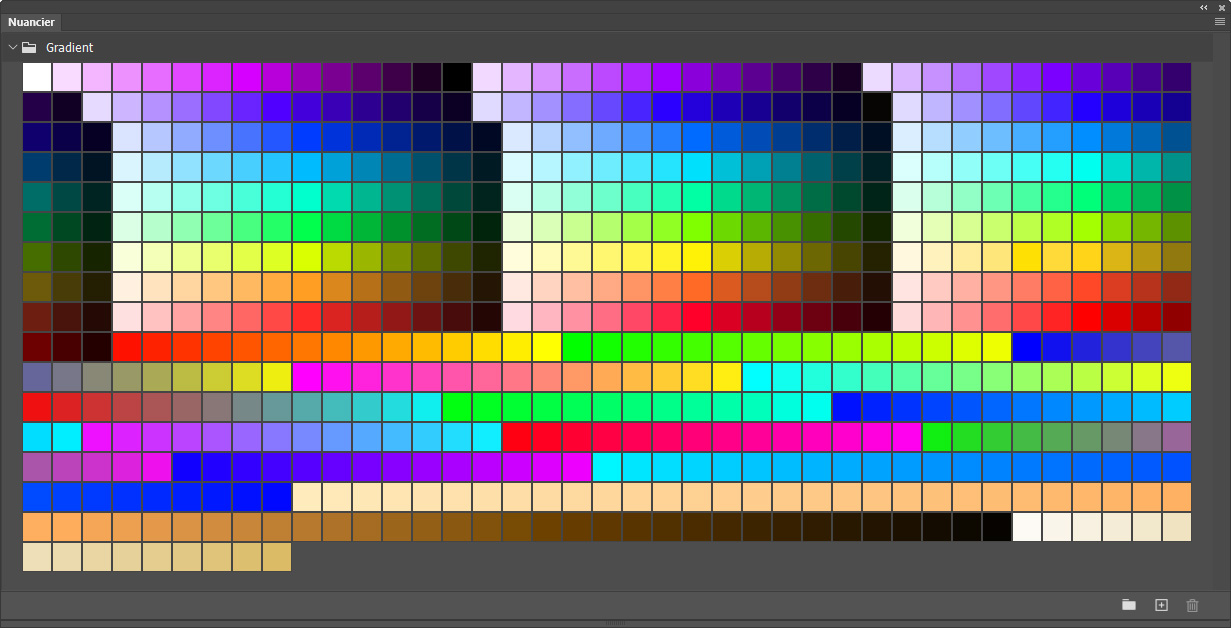
Task: Pick the off-white swatch right after black brown
Action: pos(1027,527)
